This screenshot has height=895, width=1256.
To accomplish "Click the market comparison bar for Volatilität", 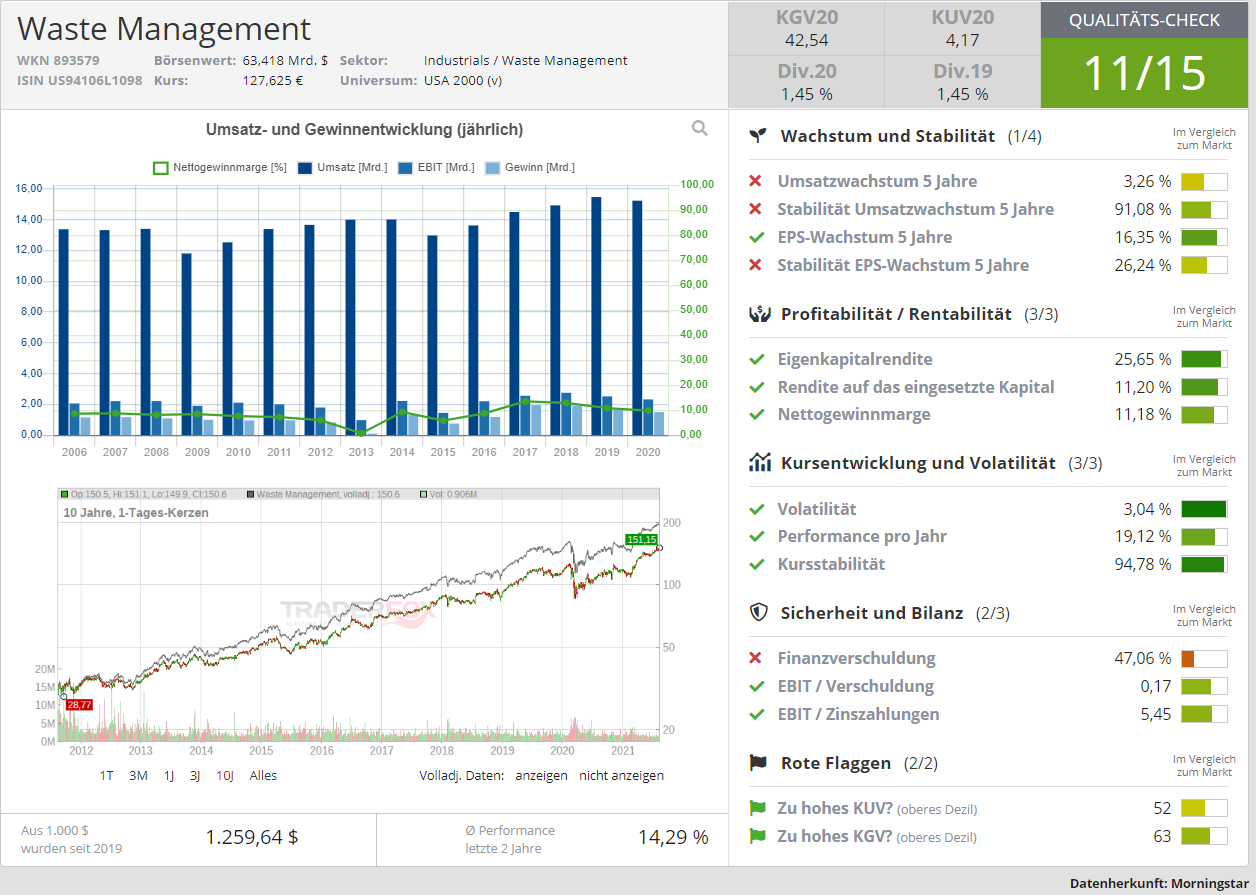I will click(x=1204, y=509).
